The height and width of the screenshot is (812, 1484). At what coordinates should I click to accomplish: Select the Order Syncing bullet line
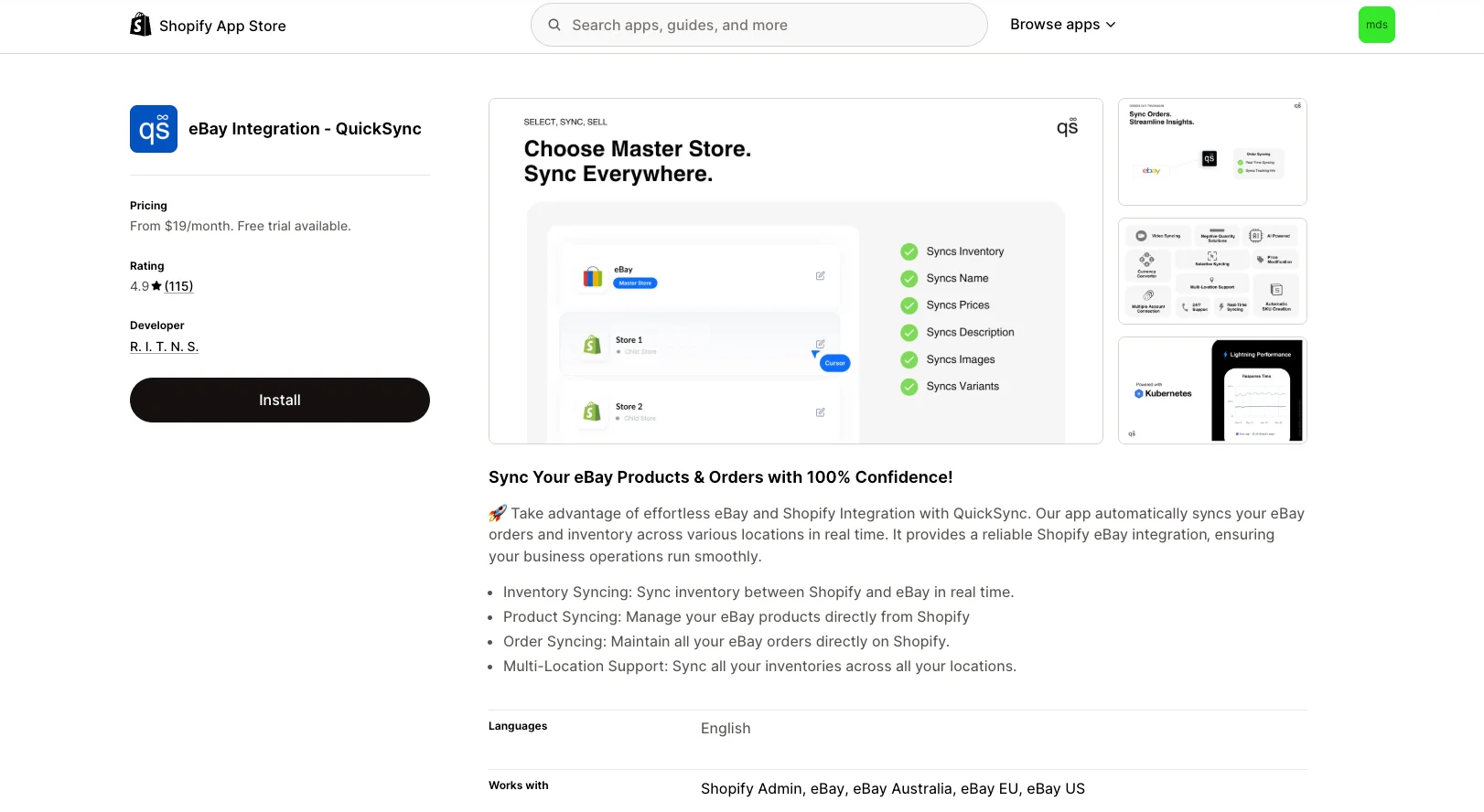pyautogui.click(x=726, y=642)
